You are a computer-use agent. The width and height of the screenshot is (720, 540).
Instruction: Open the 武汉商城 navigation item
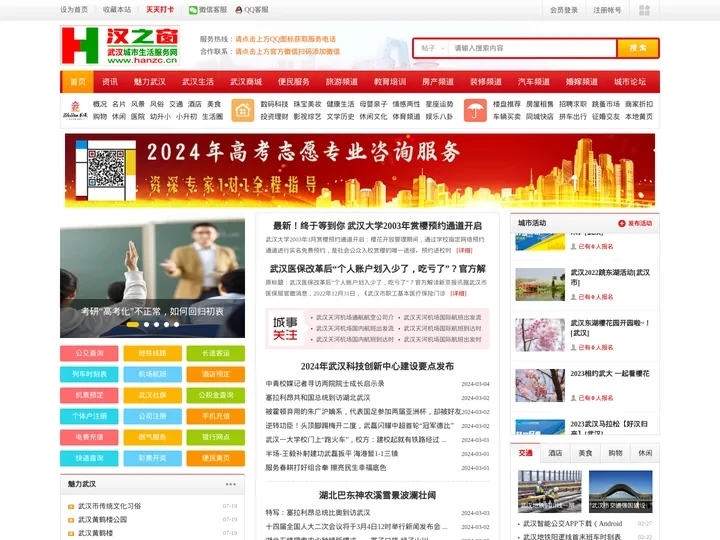pos(246,82)
